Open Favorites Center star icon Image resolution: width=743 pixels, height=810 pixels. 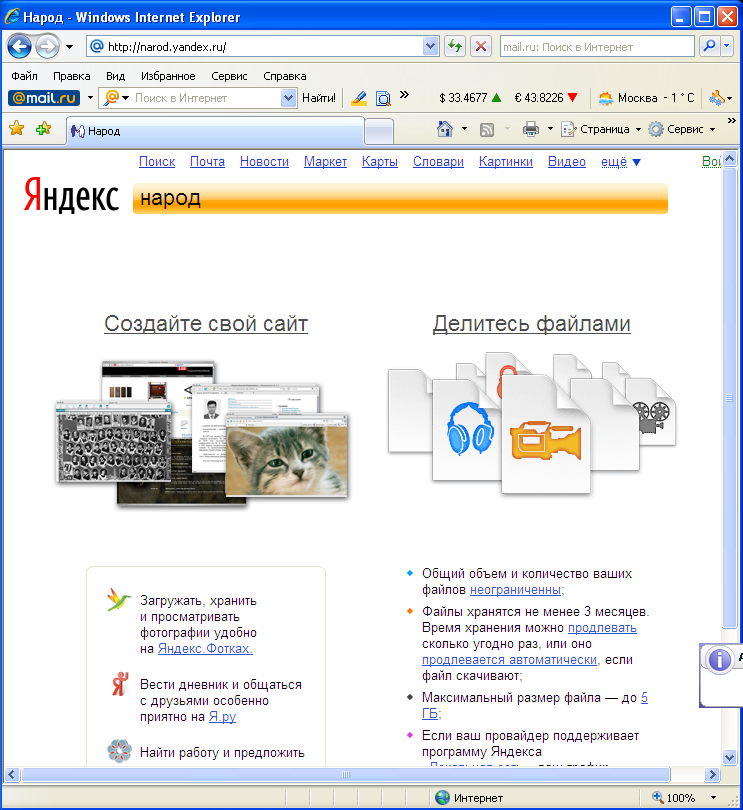[x=17, y=128]
